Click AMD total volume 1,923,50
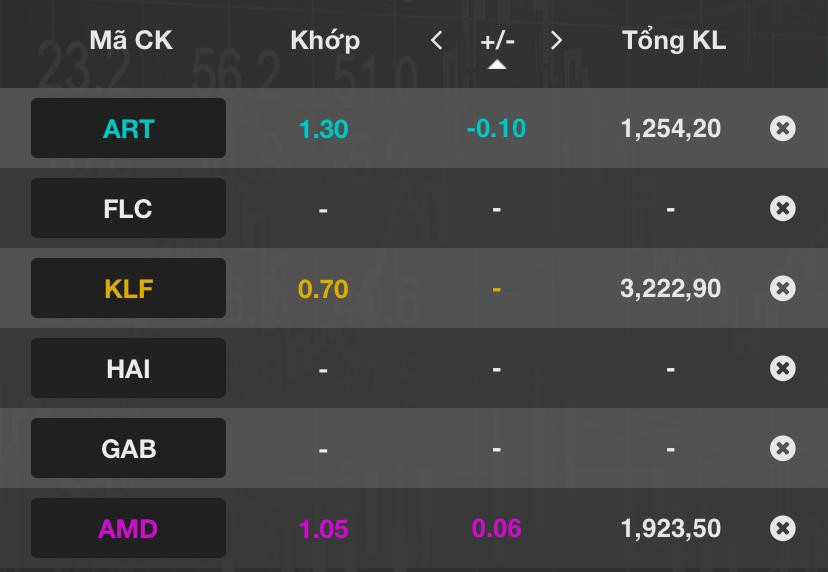 click(x=670, y=528)
